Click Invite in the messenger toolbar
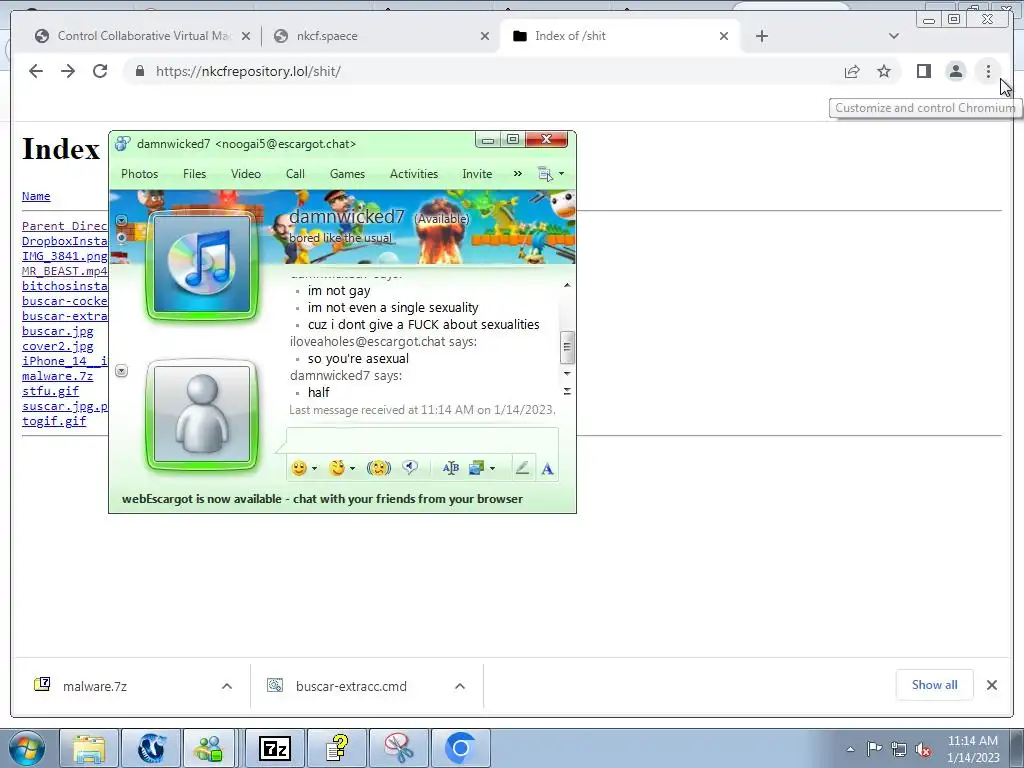This screenshot has height=768, width=1024. point(477,174)
